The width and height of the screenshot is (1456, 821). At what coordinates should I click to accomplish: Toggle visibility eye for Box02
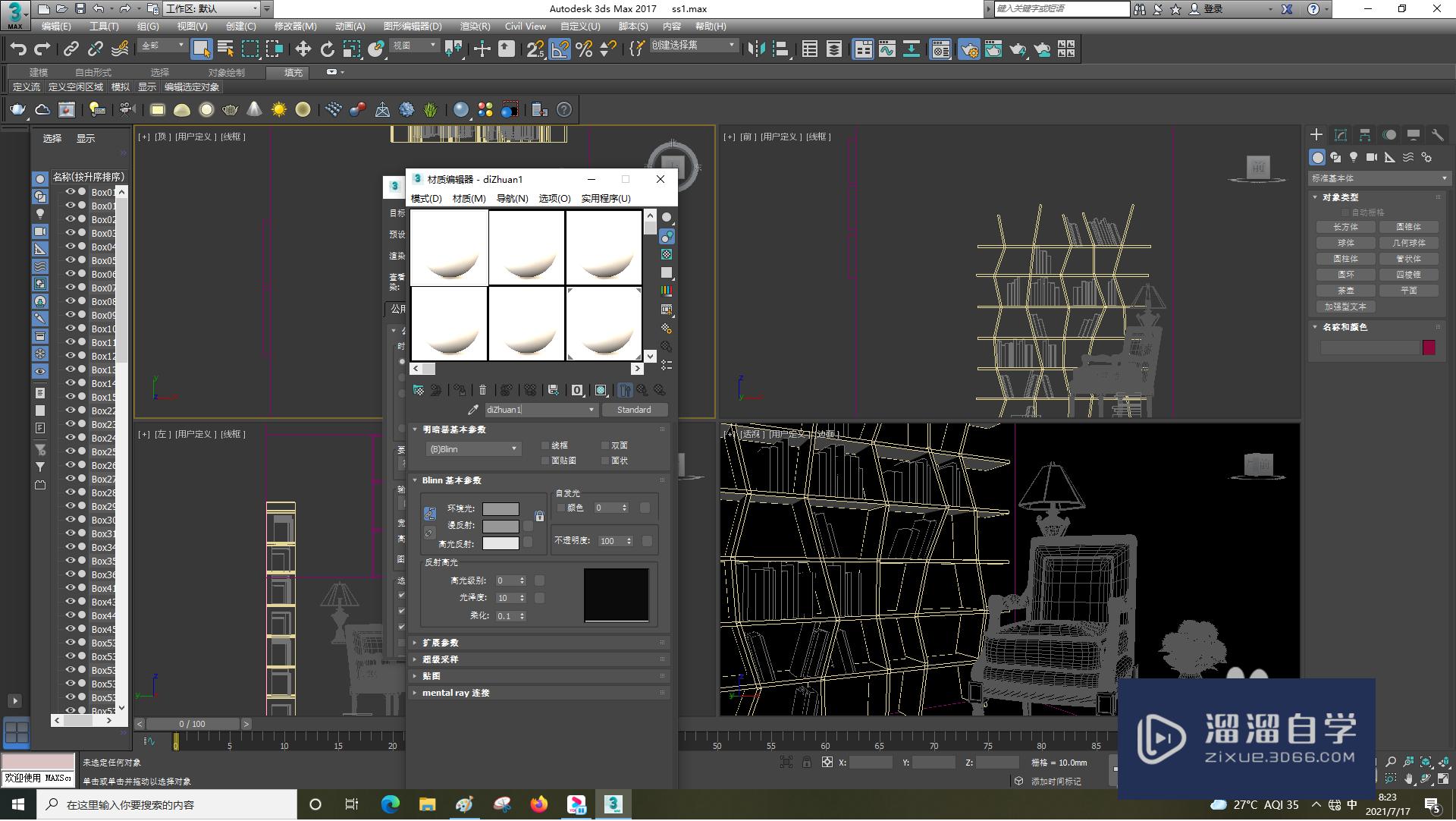(x=70, y=219)
